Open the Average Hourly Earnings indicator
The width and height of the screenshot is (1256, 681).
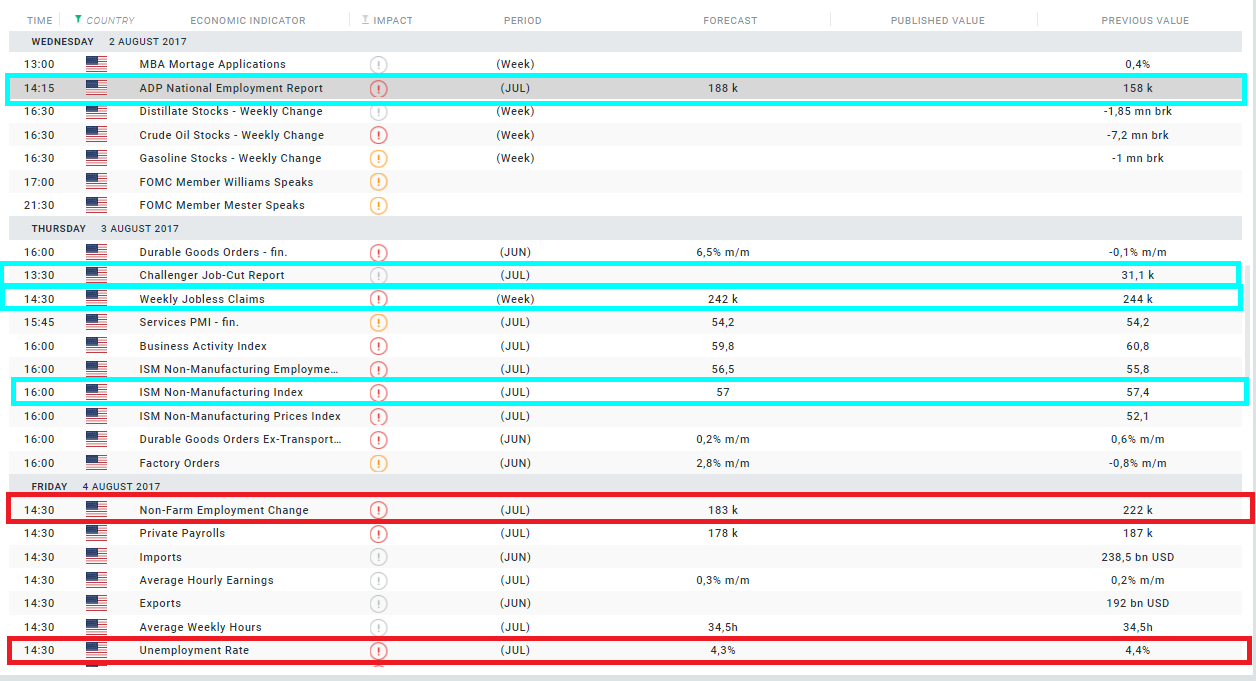click(x=206, y=580)
